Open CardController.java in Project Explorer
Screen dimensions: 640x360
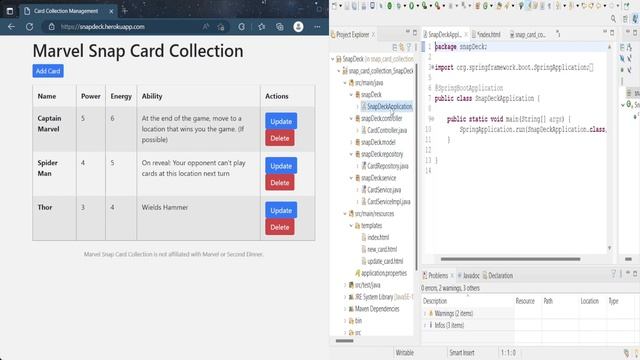pos(384,130)
